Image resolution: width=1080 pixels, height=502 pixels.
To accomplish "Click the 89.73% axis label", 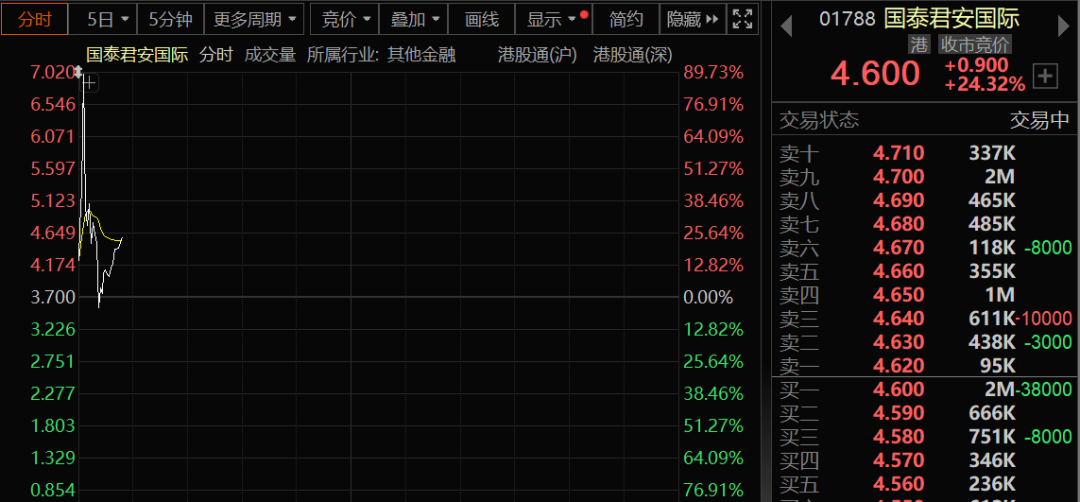I will (x=713, y=72).
